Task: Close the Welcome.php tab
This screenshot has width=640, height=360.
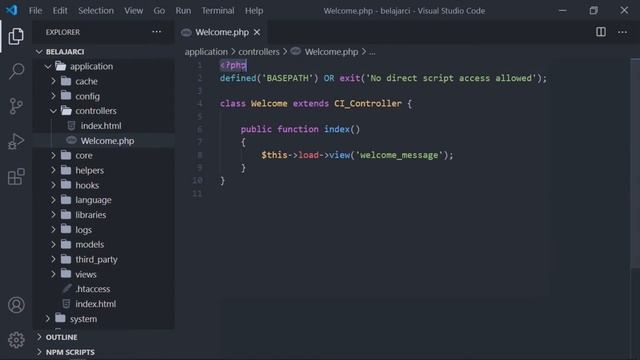Action: [x=257, y=32]
